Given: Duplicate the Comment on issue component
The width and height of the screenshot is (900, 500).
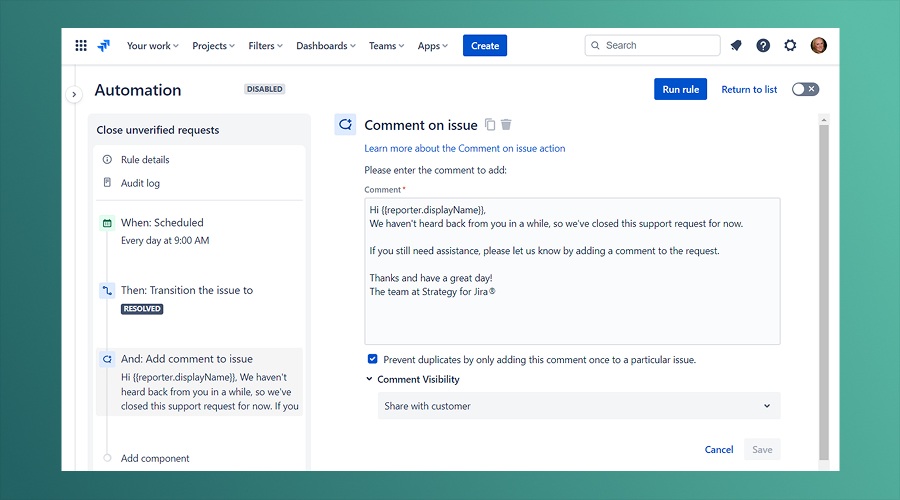Looking at the screenshot, I should pos(490,125).
